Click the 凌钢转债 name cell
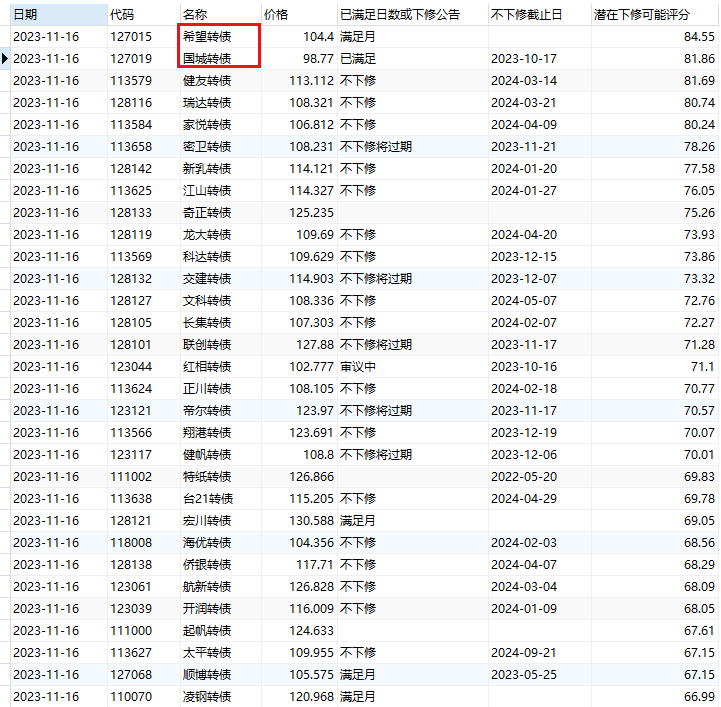 tap(207, 697)
